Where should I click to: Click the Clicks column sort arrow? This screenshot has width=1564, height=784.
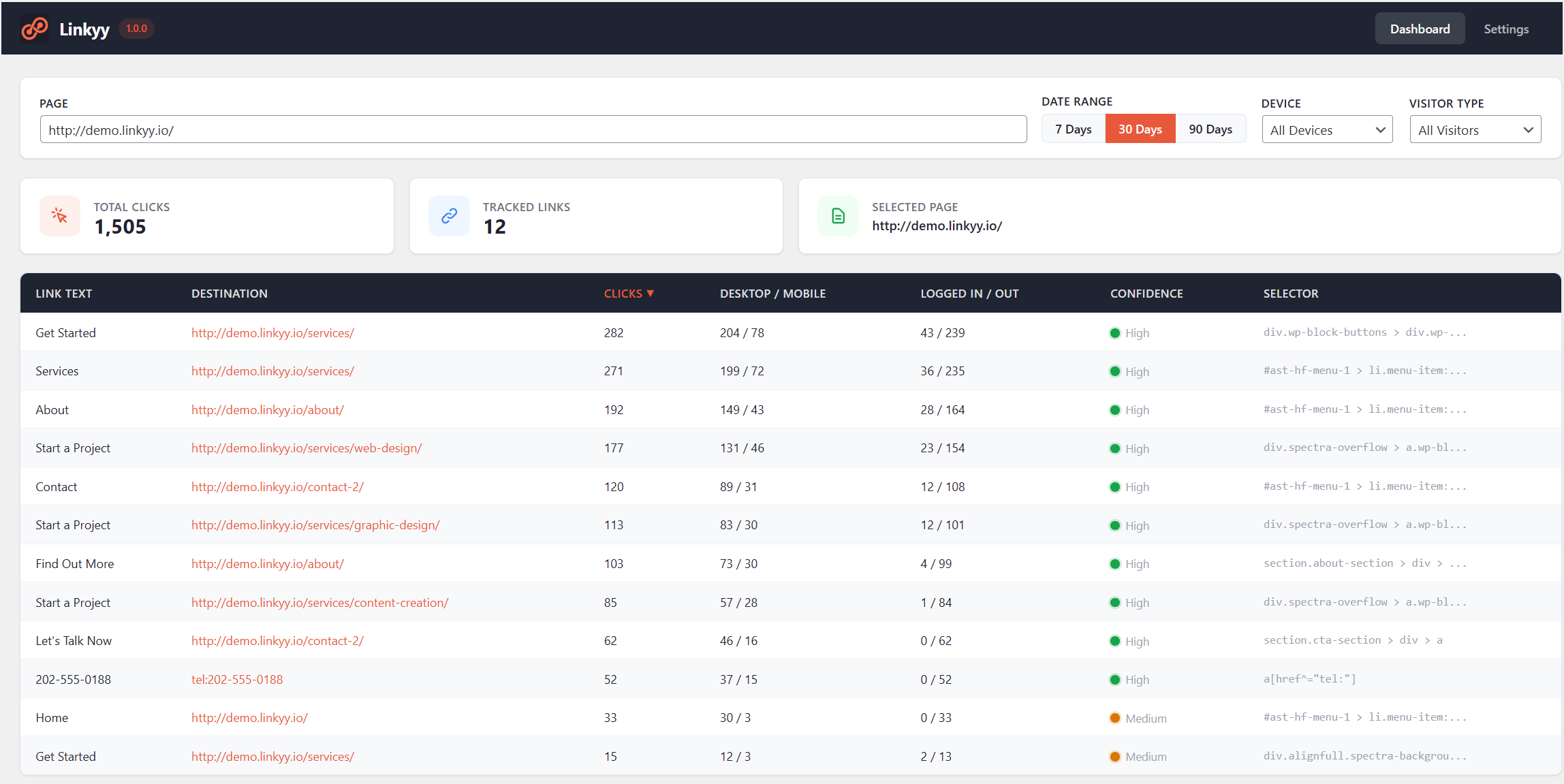(651, 294)
